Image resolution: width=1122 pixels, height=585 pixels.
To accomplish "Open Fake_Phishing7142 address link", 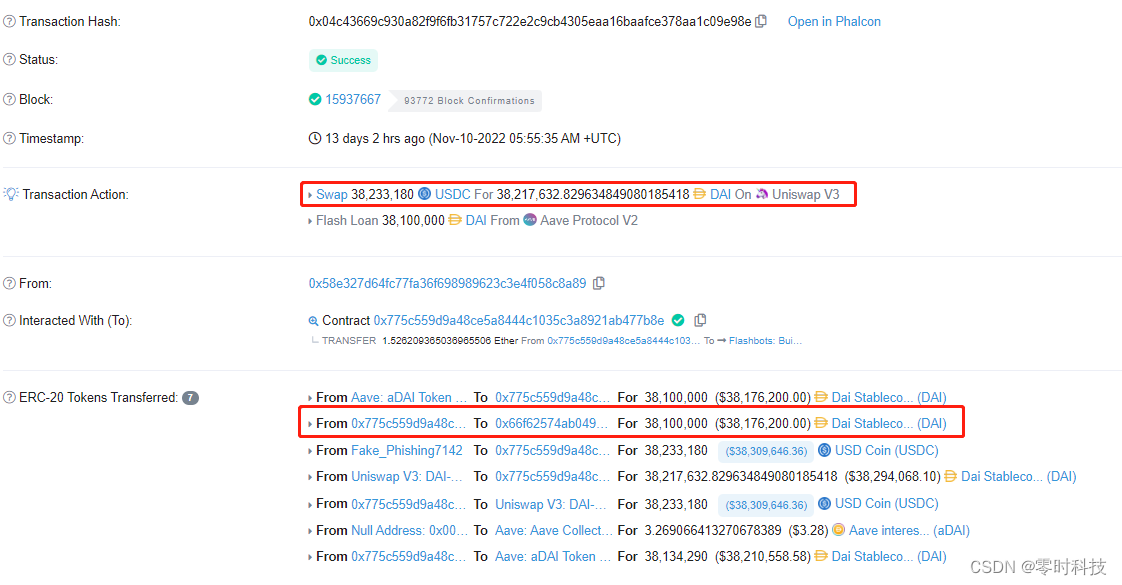I will (407, 451).
